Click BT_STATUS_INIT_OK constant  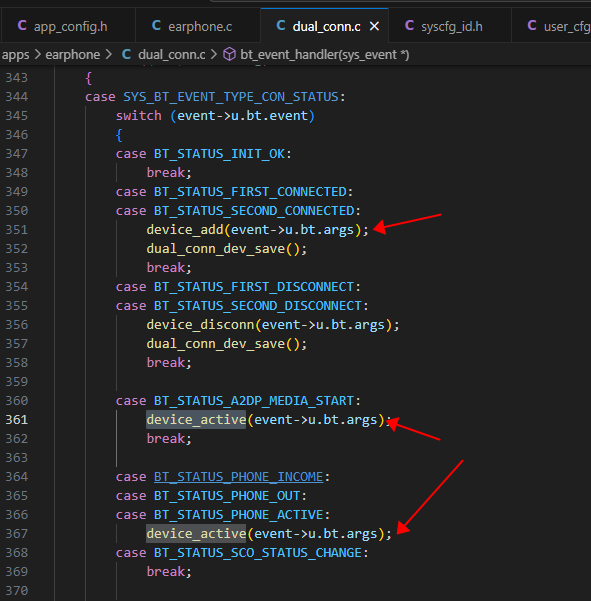[x=219, y=154]
